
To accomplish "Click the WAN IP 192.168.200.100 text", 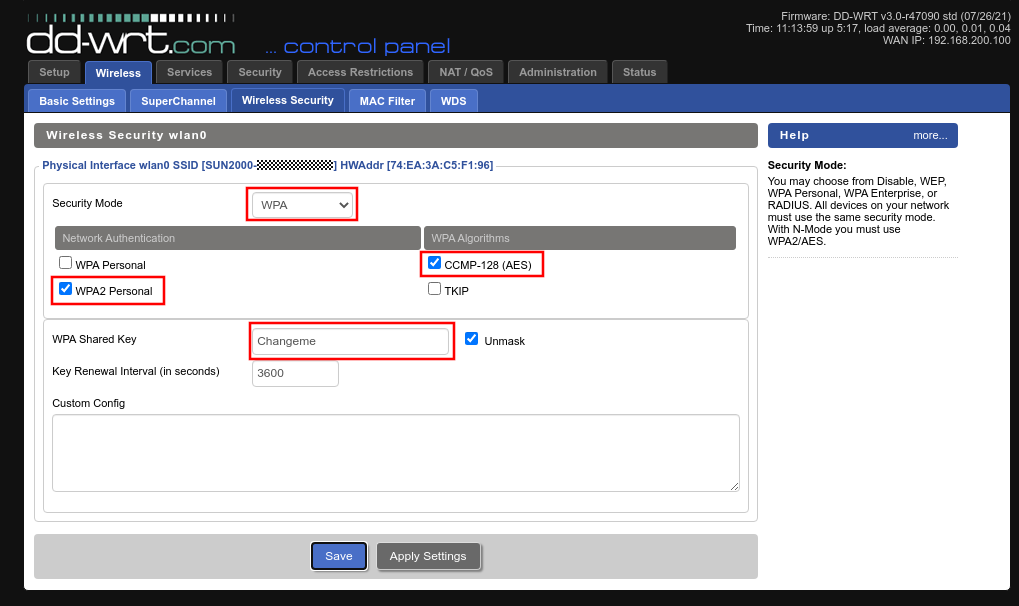I will [946, 40].
